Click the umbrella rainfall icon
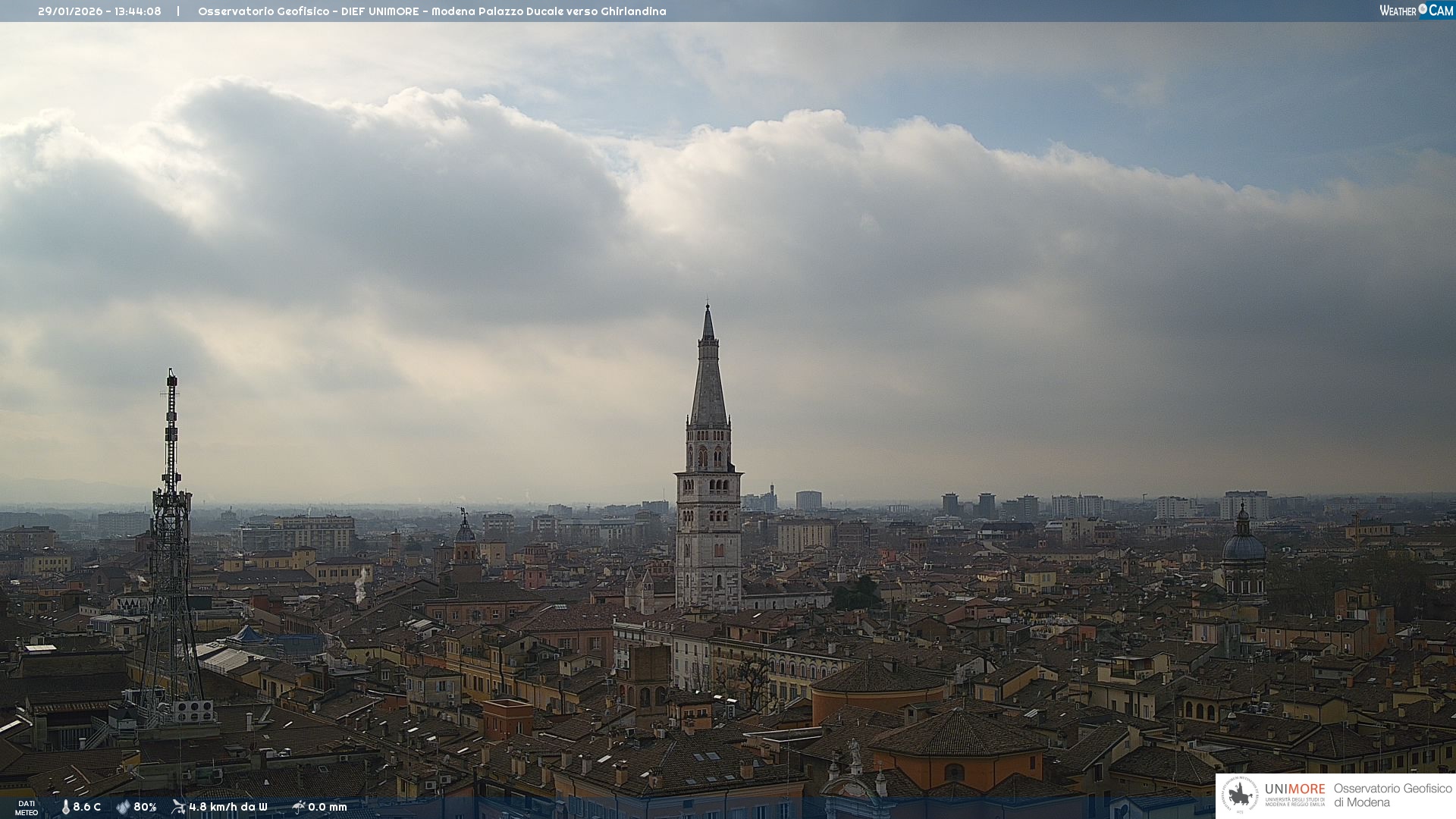The image size is (1456, 819). (x=298, y=807)
